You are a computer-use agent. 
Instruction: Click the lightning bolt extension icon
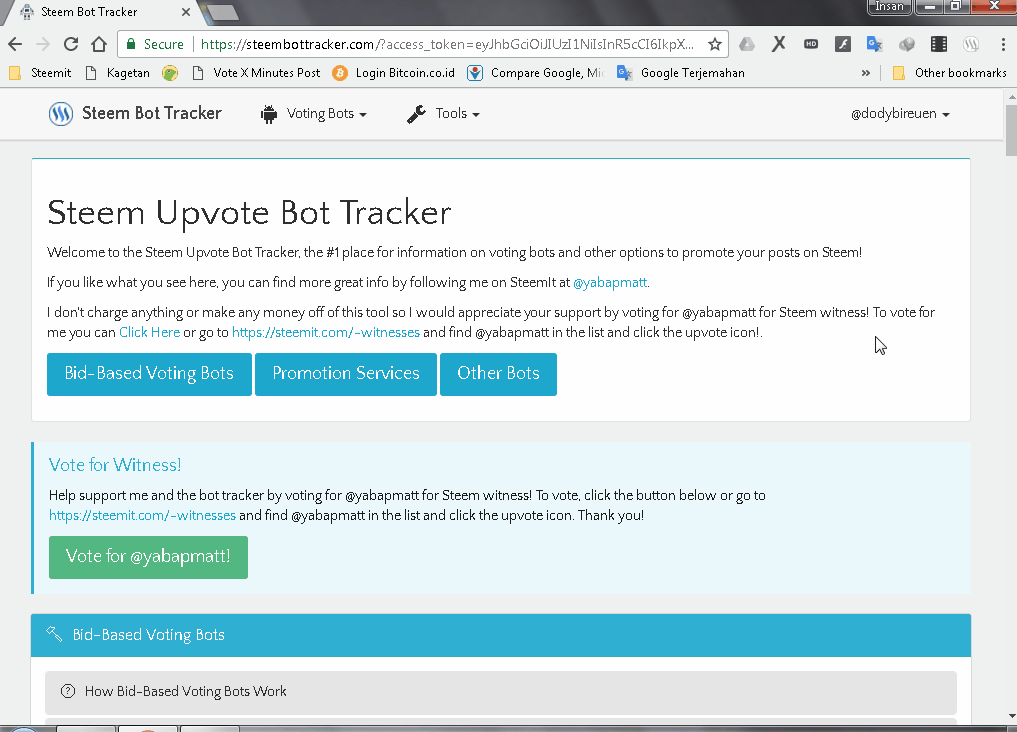pos(843,44)
